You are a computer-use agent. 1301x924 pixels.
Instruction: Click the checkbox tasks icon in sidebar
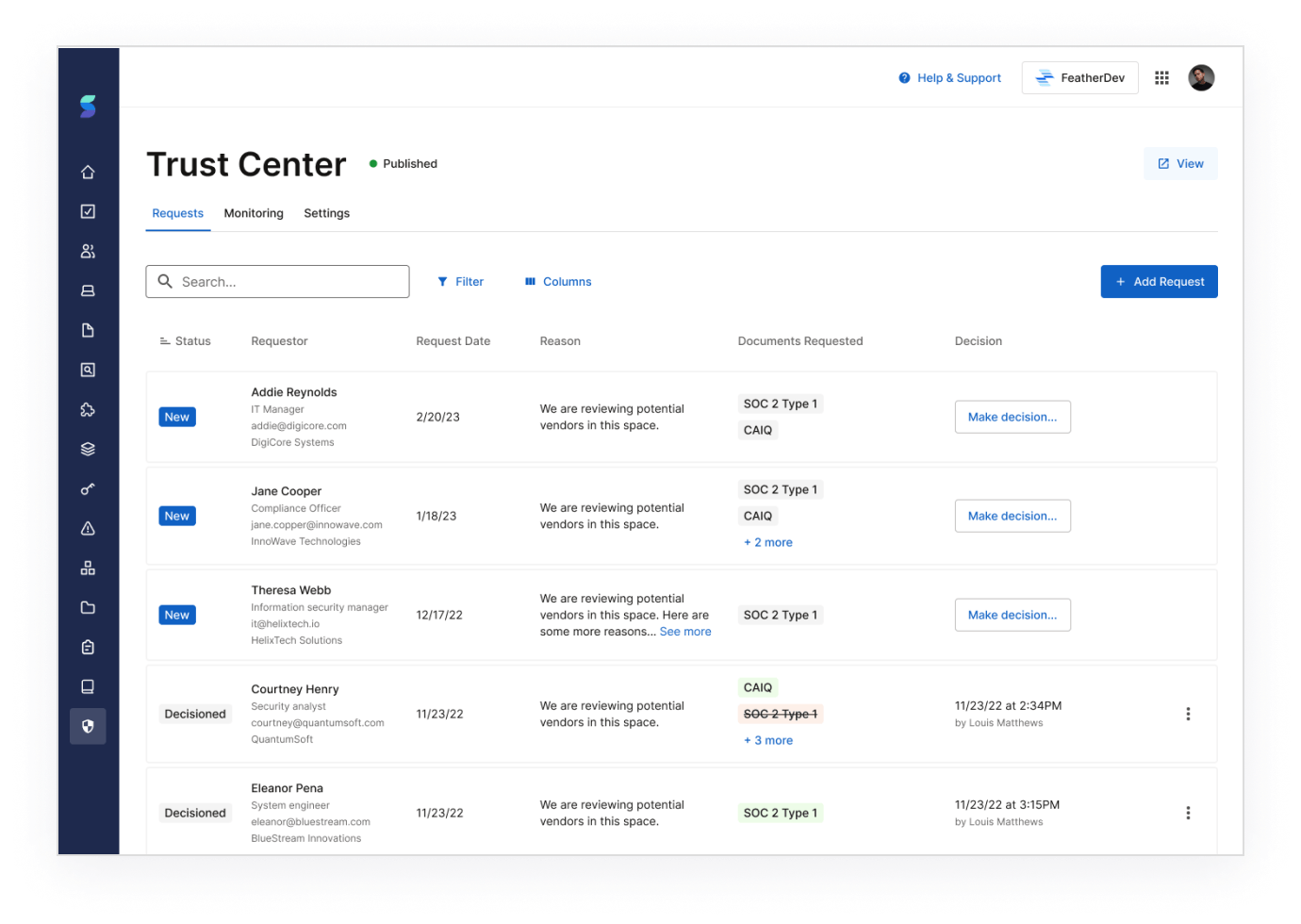(x=88, y=212)
